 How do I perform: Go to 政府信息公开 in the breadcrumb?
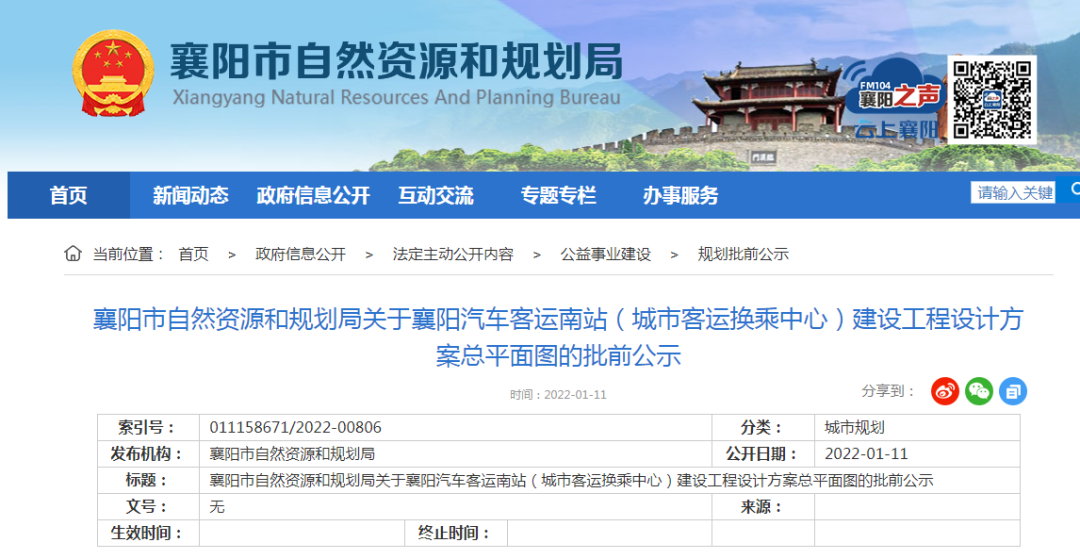(300, 254)
